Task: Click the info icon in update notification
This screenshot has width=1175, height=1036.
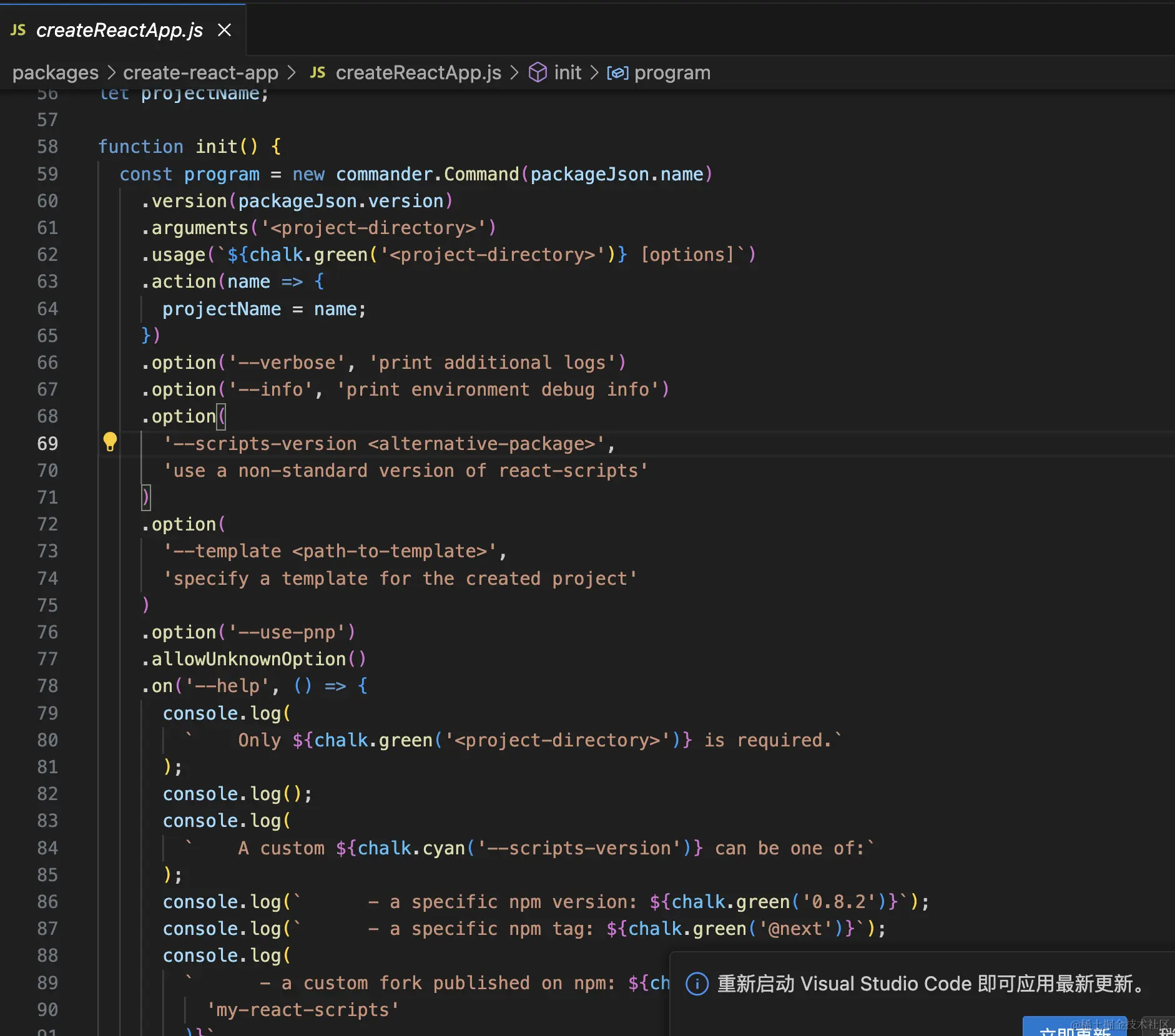Action: [697, 984]
